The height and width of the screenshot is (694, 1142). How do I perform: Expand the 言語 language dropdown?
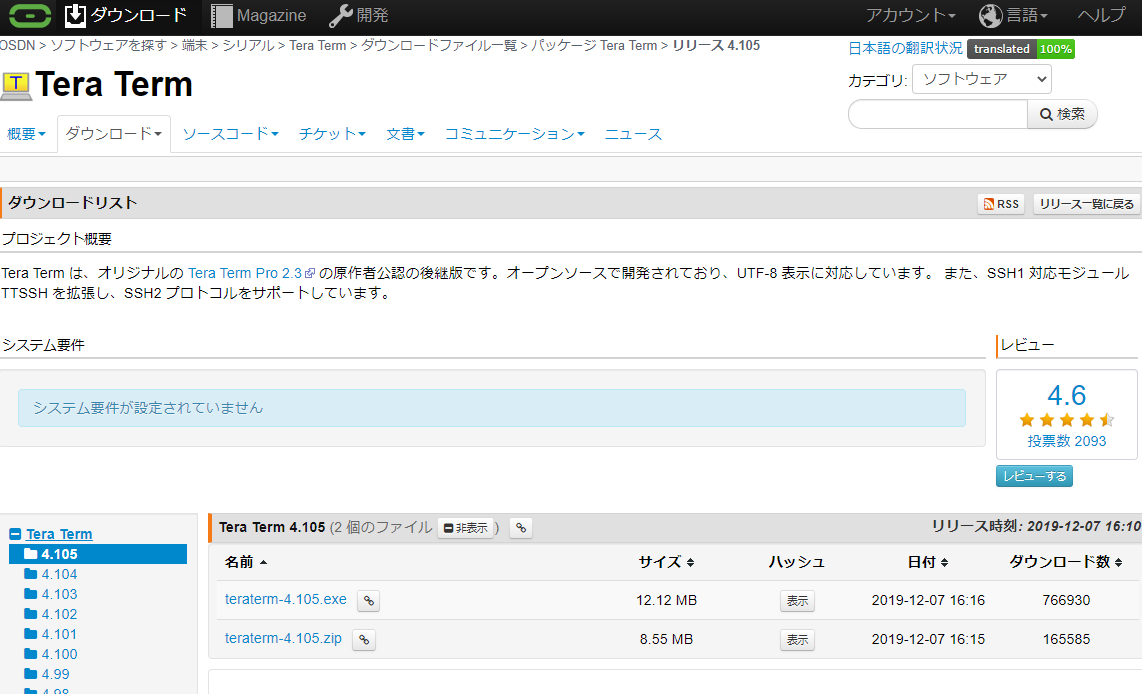point(1013,15)
